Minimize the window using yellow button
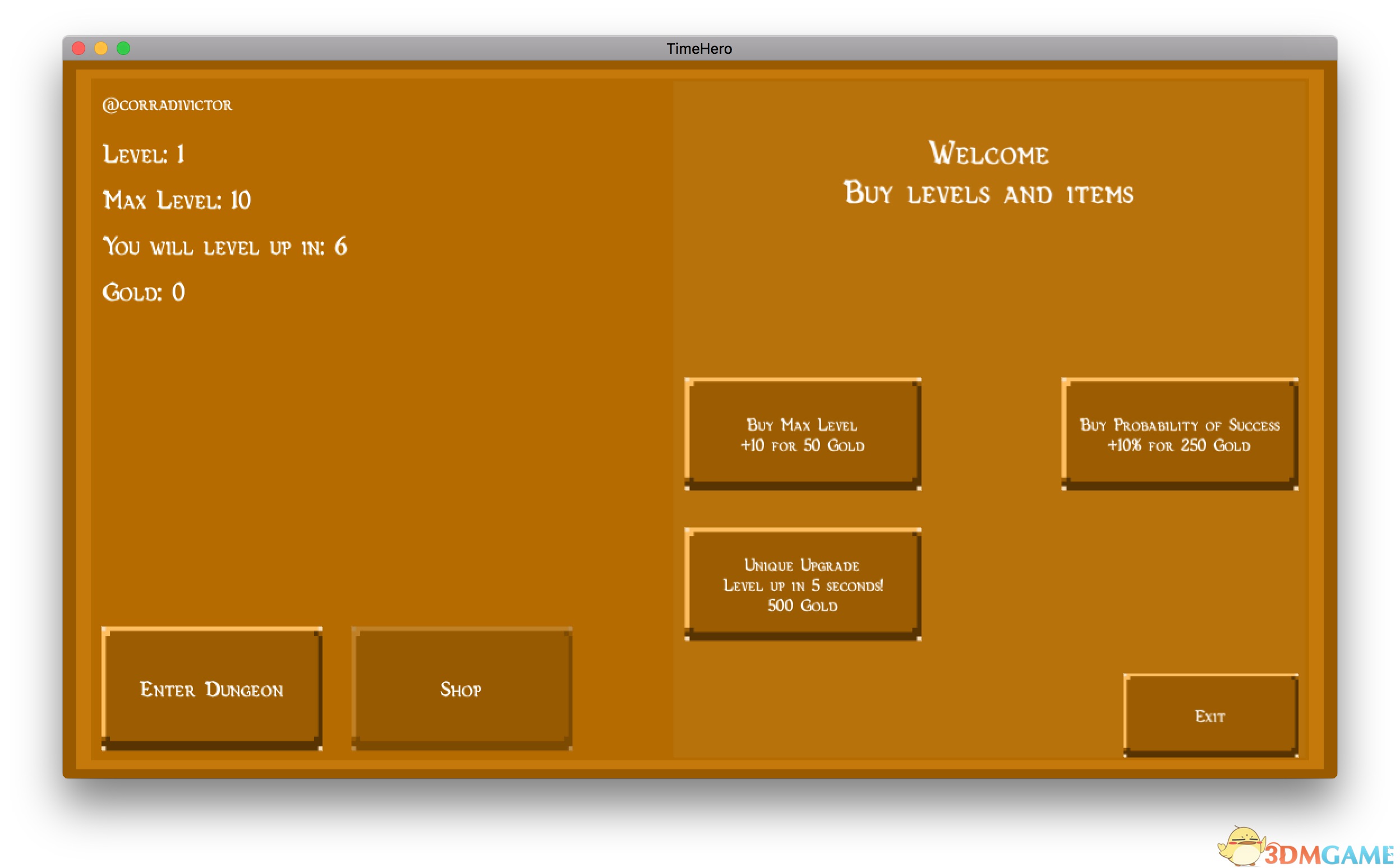This screenshot has height=868, width=1400. point(101,48)
